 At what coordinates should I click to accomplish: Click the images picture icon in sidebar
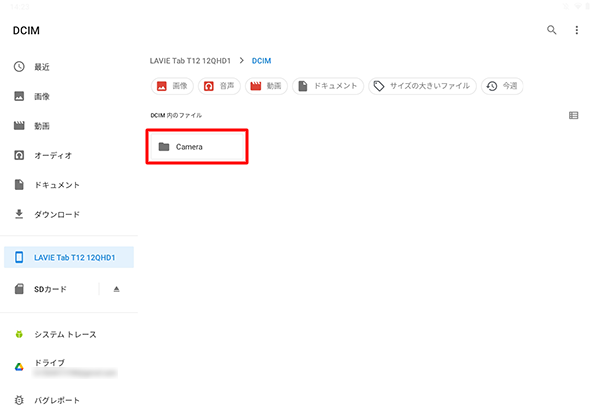point(19,96)
